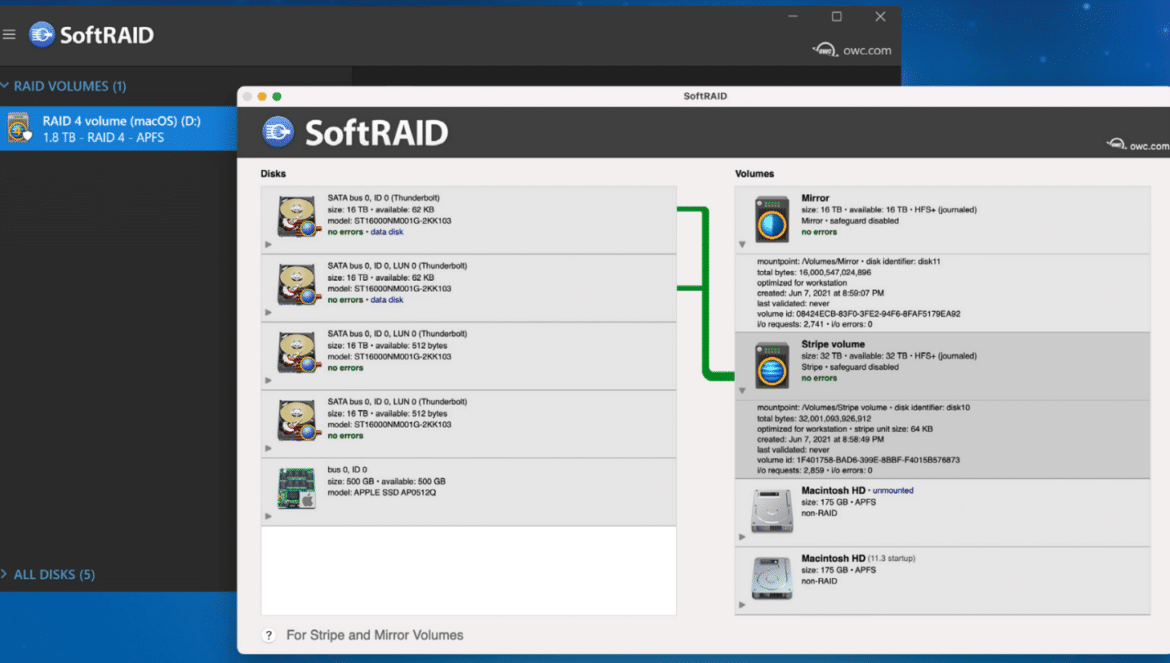Click the 'SoftRAID' title in the Mac window title bar

705,96
